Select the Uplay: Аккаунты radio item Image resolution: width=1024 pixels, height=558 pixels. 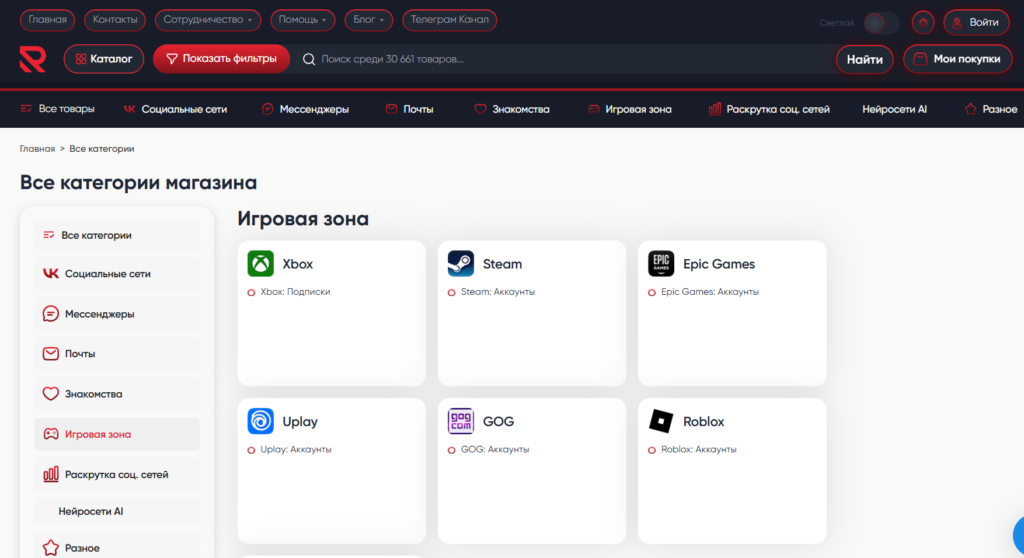[289, 450]
